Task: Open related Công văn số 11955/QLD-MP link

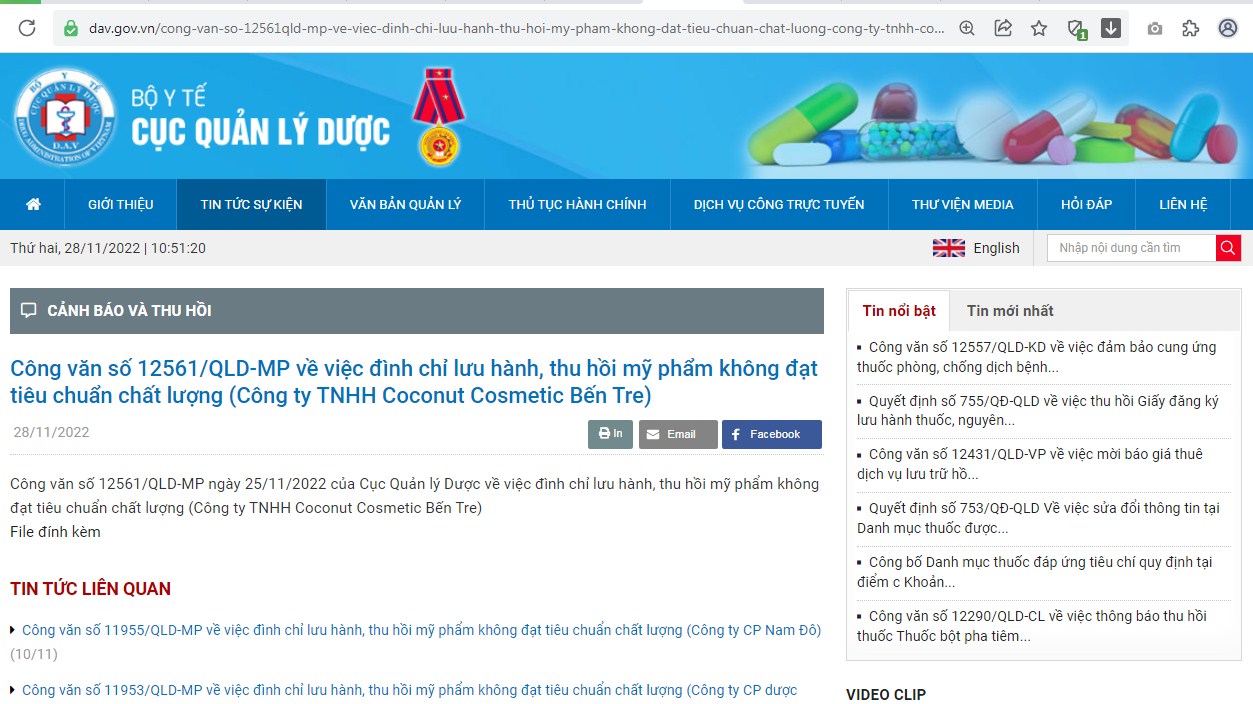Action: 421,630
